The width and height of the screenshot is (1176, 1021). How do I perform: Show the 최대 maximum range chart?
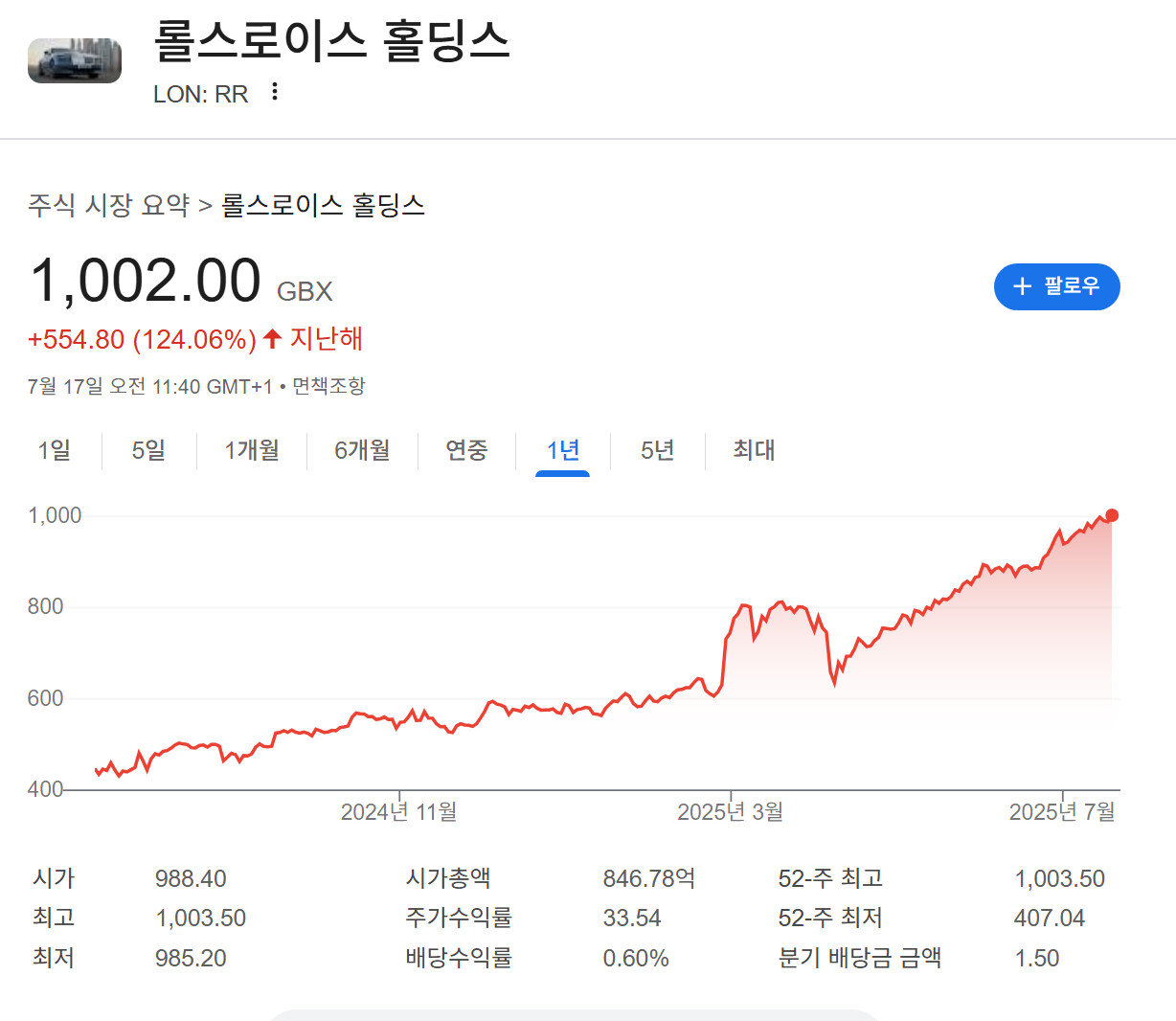tap(754, 450)
